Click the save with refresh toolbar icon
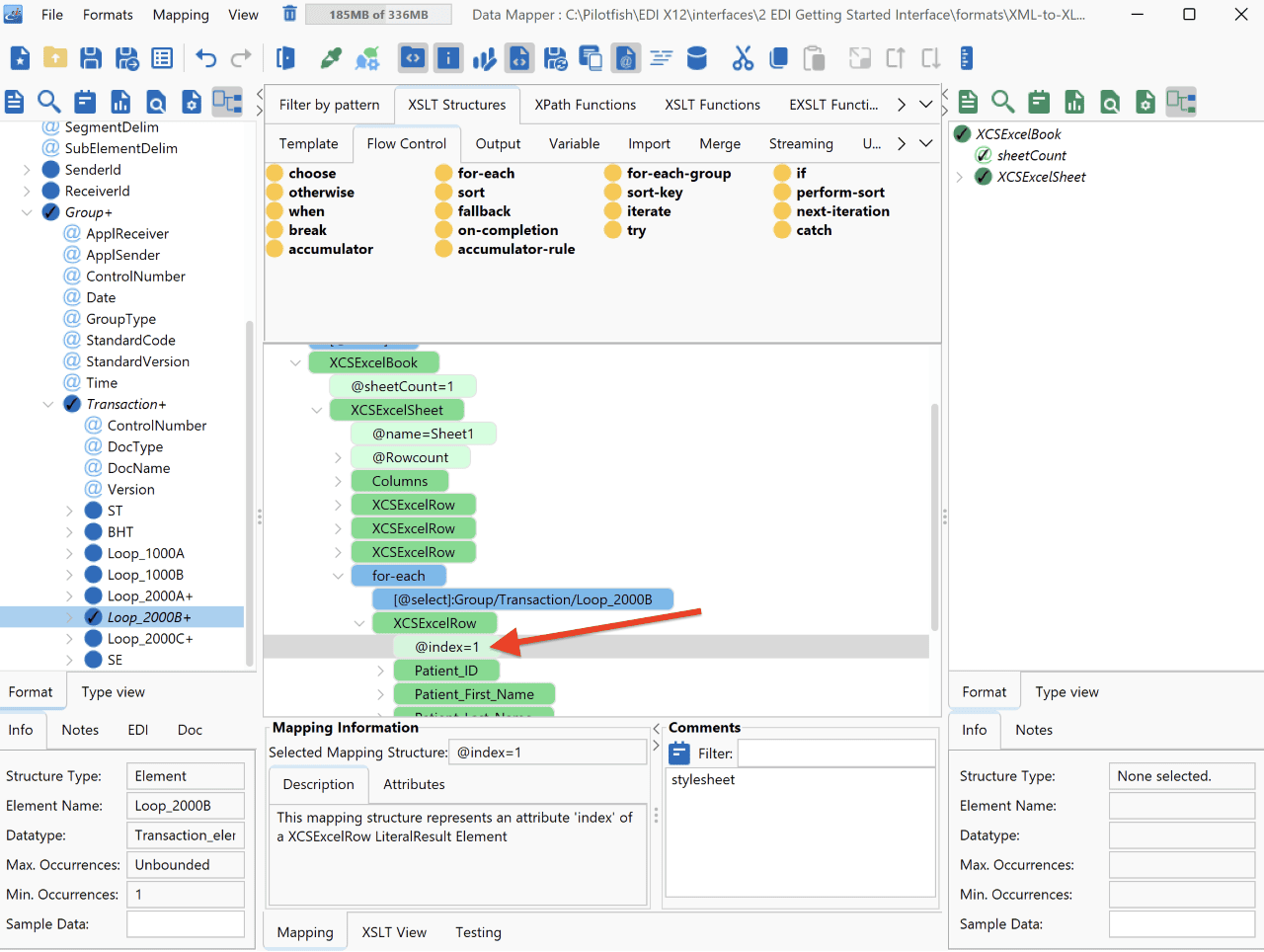This screenshot has width=1264, height=952. pyautogui.click(x=555, y=58)
